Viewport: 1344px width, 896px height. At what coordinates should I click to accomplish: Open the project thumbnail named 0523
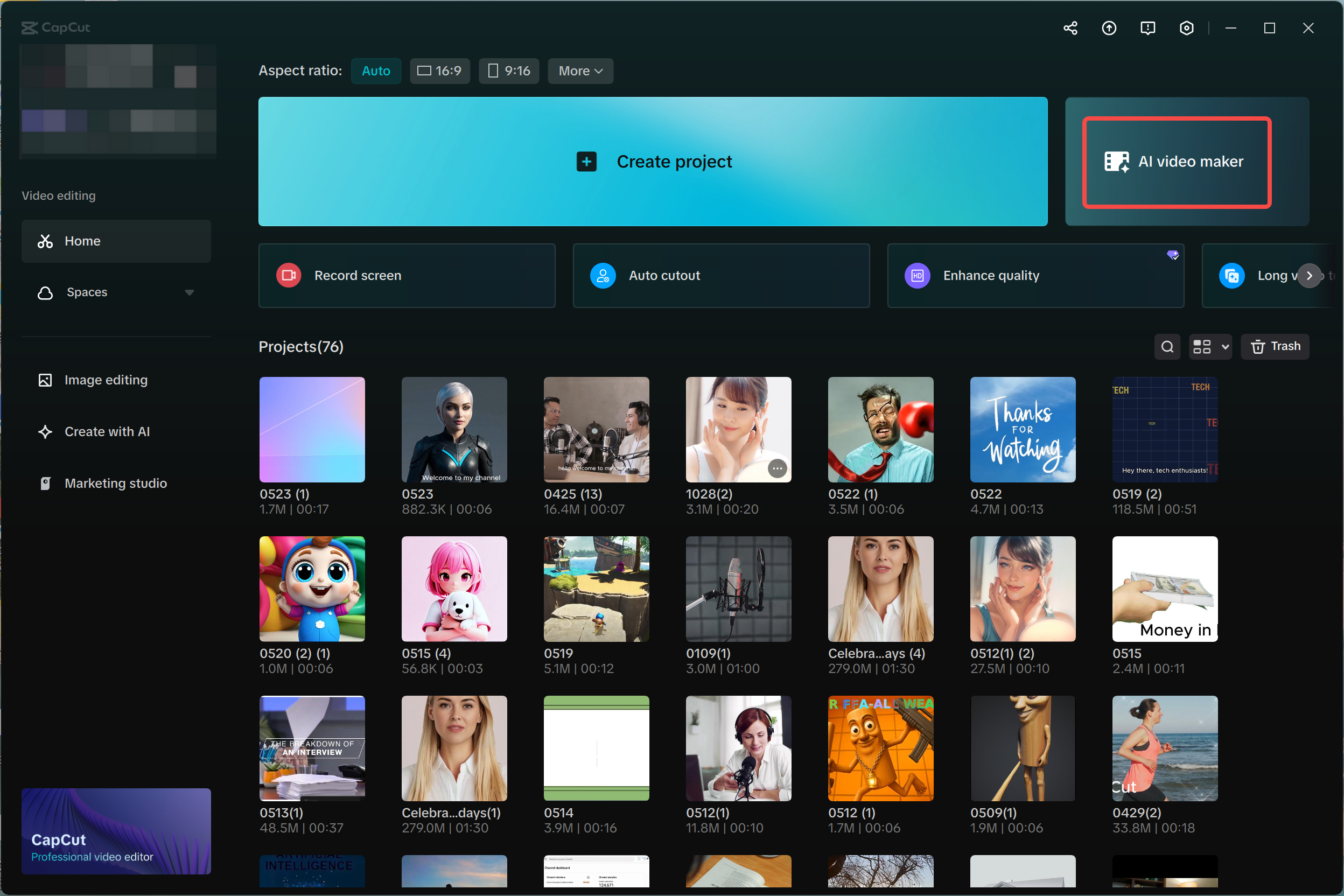tap(454, 430)
